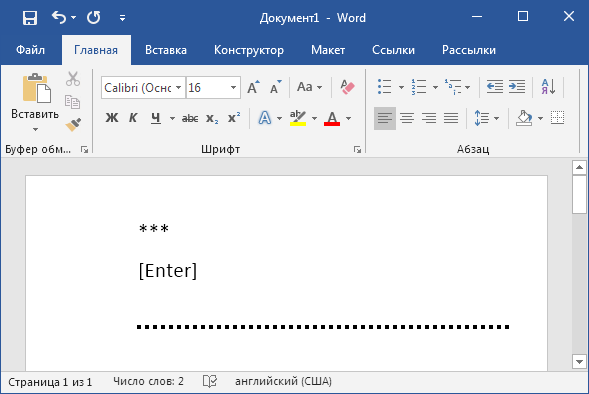Start a bulleted list
Screen dimensions: 589x394
385,87
